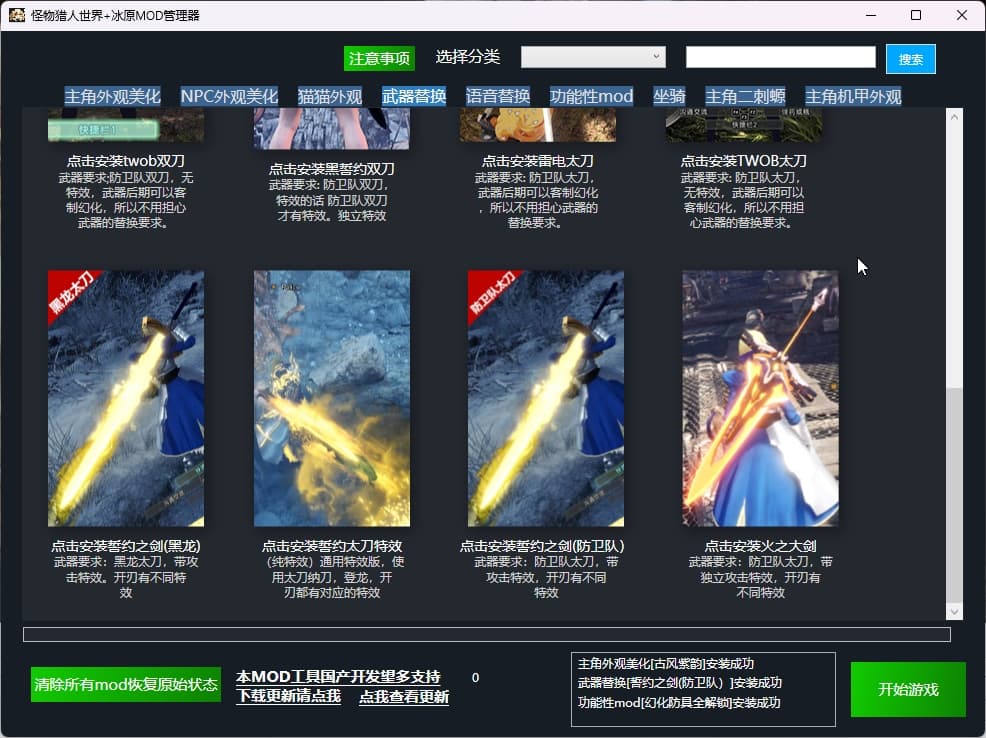Click 清除所有mod恢复原始状态 button
986x738 pixels.
126,685
